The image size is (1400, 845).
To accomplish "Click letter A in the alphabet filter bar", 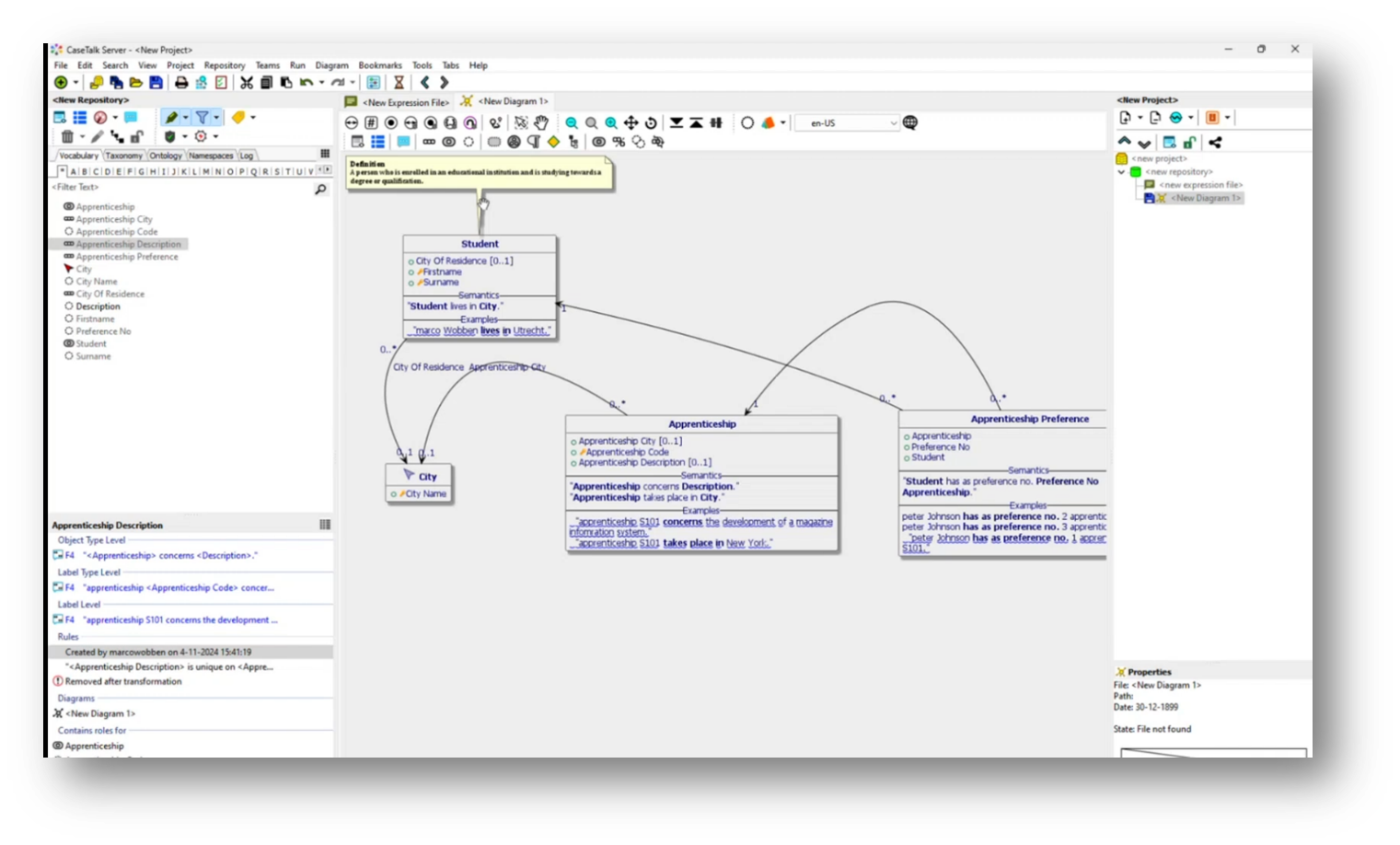I will (74, 171).
